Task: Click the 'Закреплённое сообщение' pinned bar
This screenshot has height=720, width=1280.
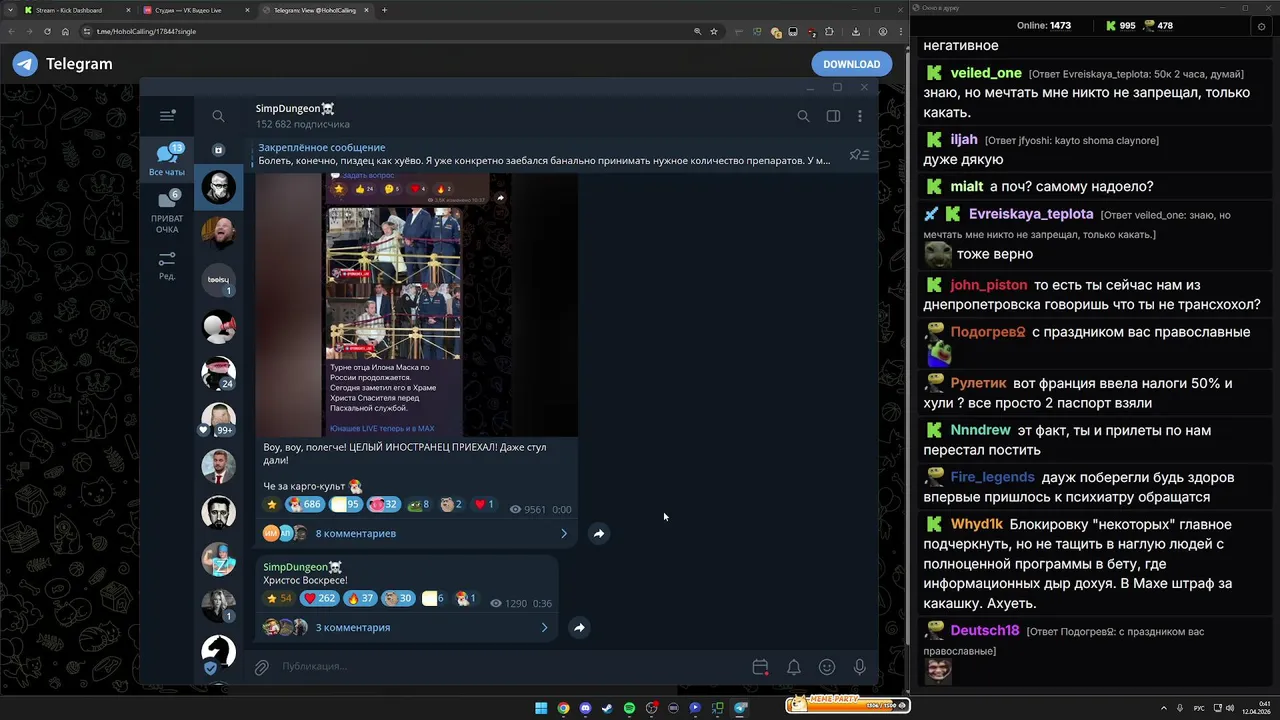Action: point(544,154)
